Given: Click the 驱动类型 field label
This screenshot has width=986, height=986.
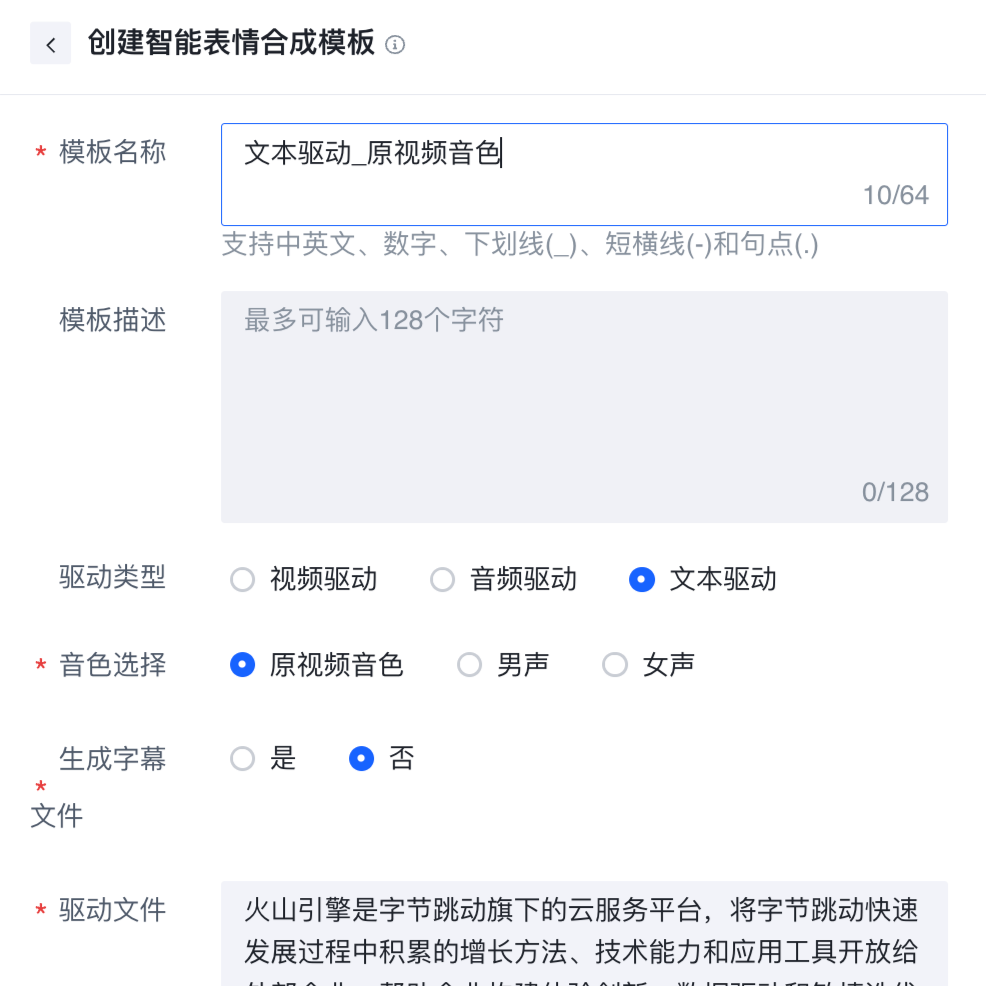Looking at the screenshot, I should [112, 577].
